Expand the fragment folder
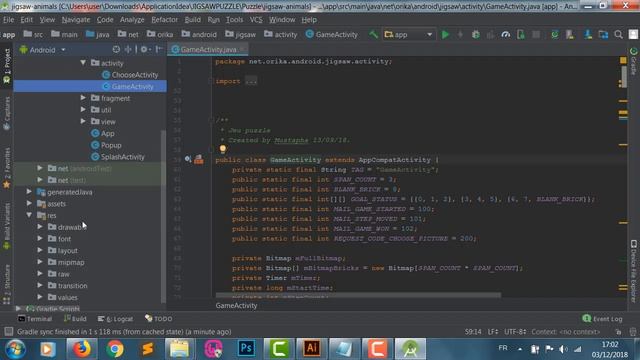Image resolution: width=640 pixels, height=360 pixels. pyautogui.click(x=83, y=98)
